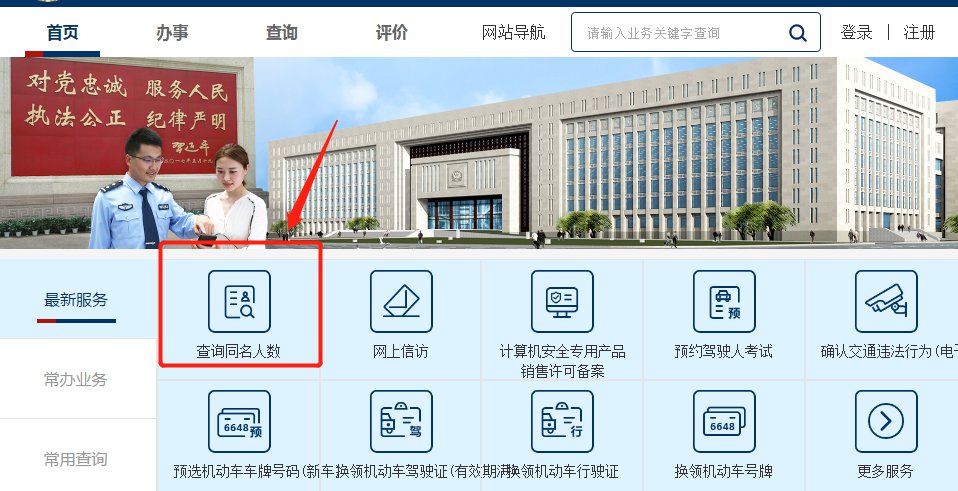Open the 确认交通违法行为 camera icon
958x491 pixels.
886,302
